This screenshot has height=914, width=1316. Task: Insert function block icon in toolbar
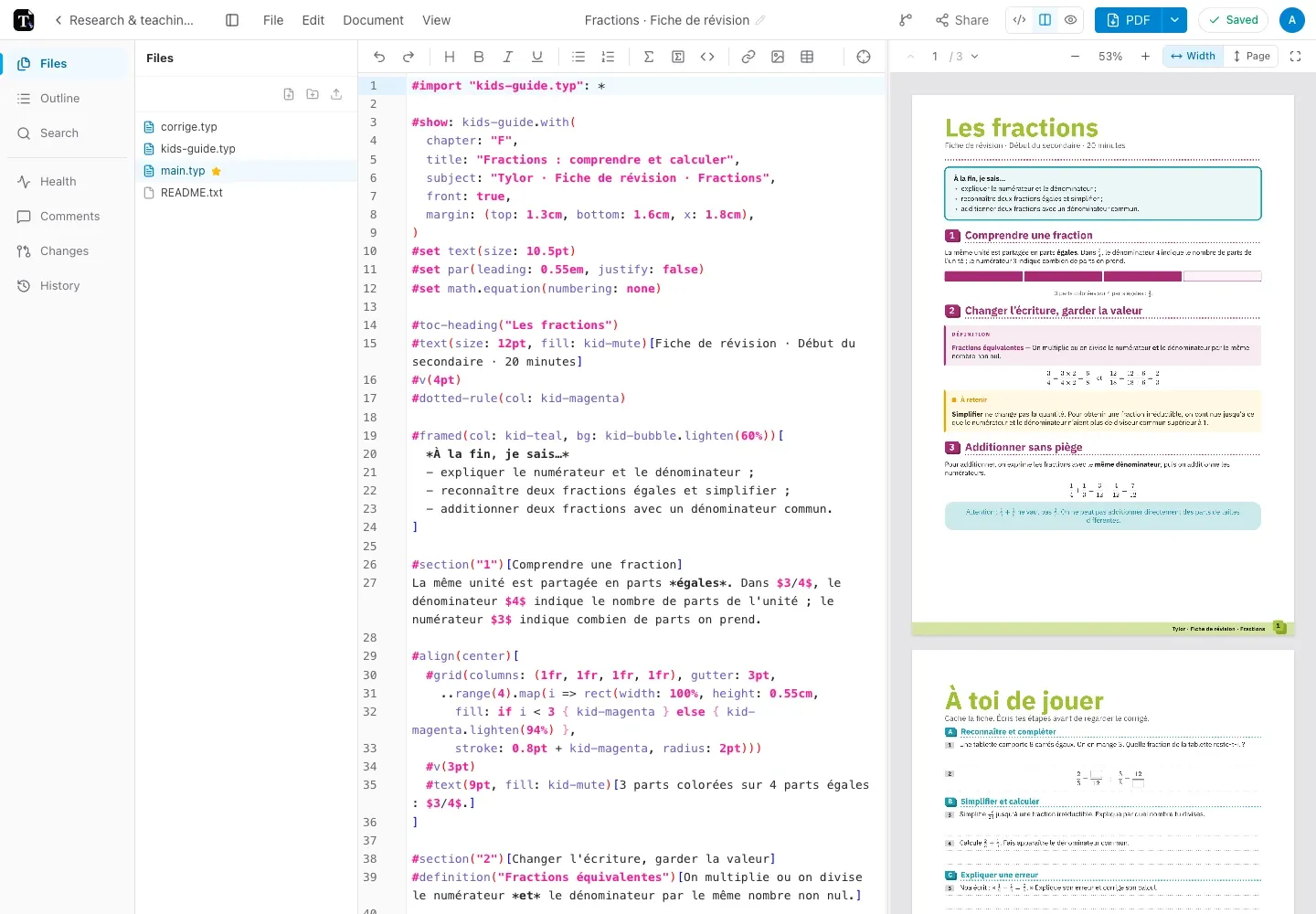tap(678, 57)
